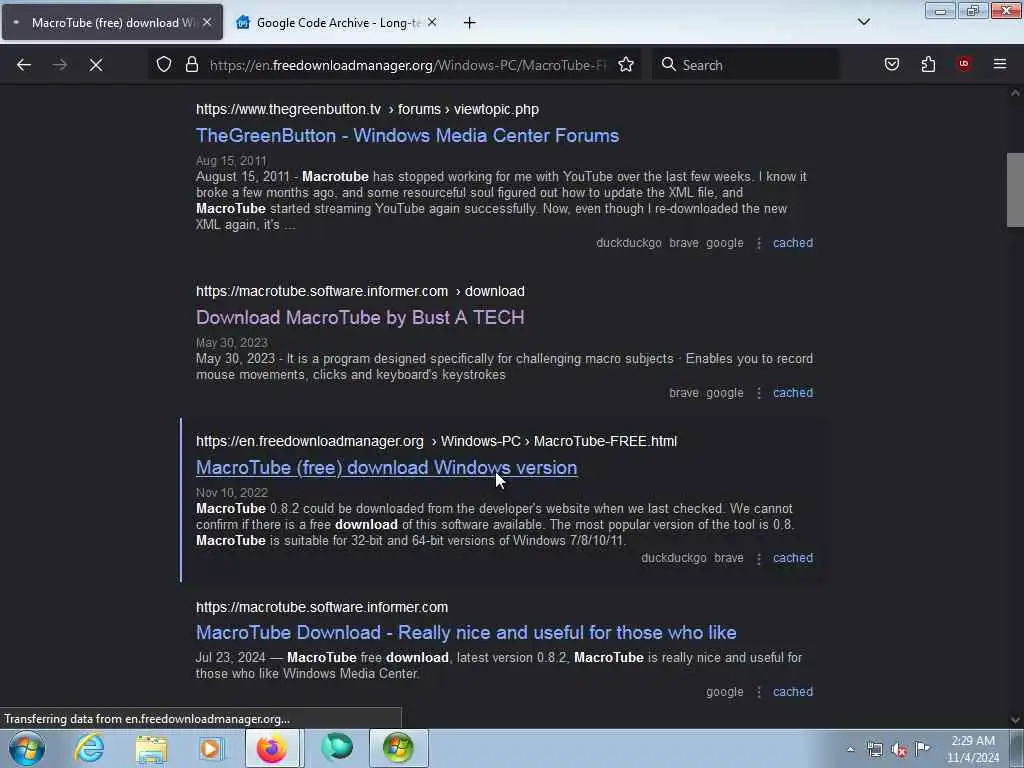Show hidden system tray icons

(850, 749)
